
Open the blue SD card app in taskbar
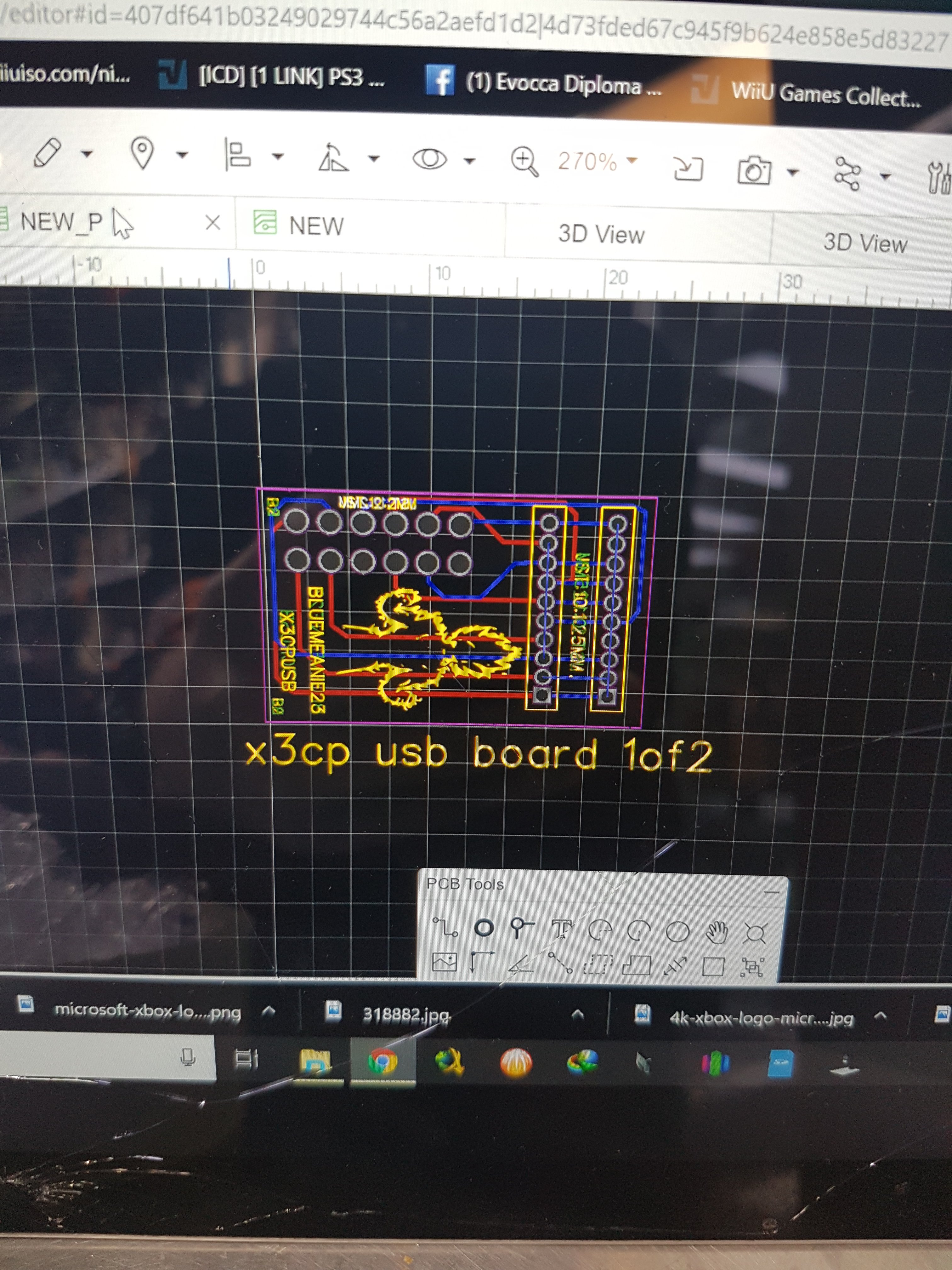780,1063
